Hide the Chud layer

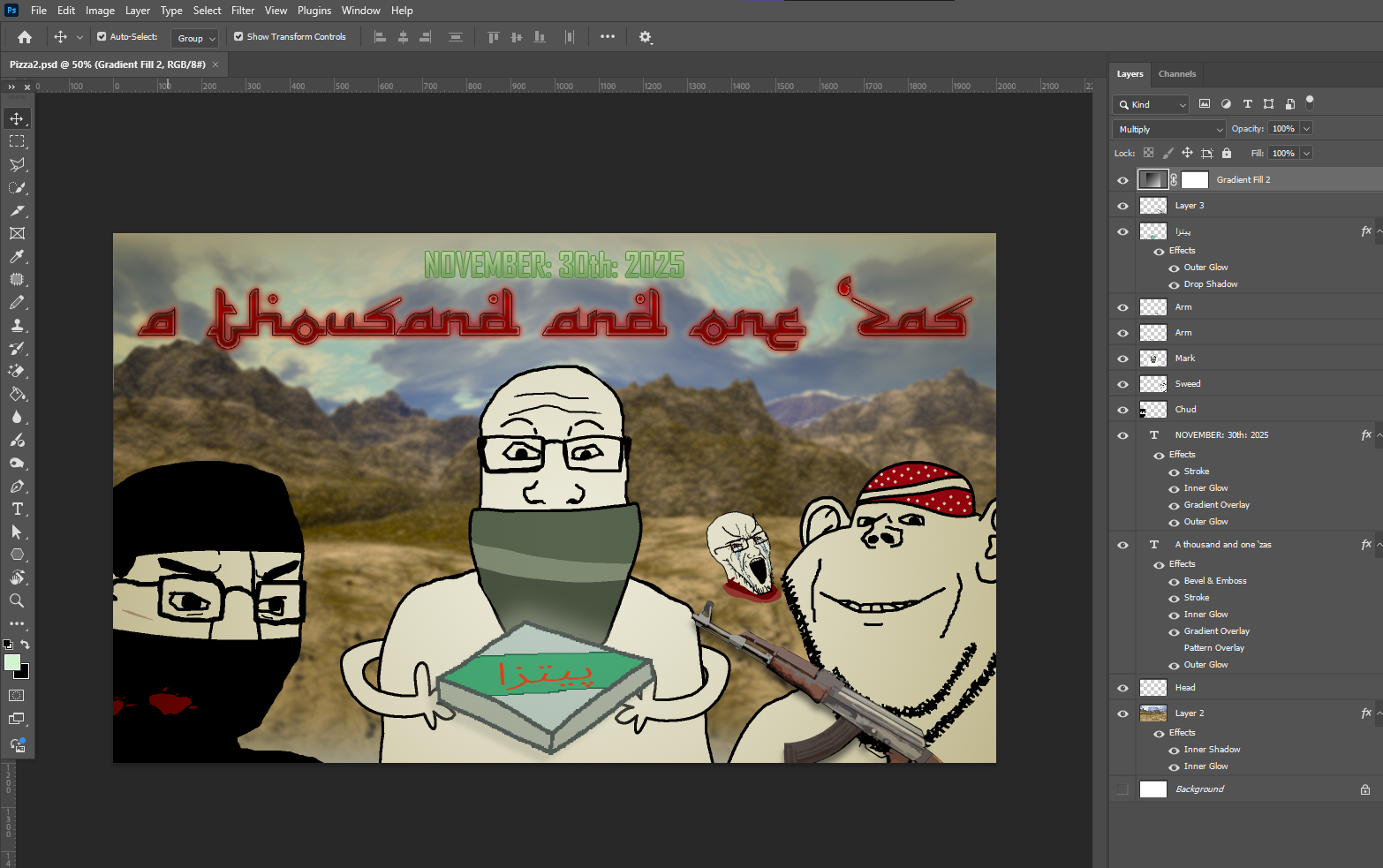[1122, 410]
